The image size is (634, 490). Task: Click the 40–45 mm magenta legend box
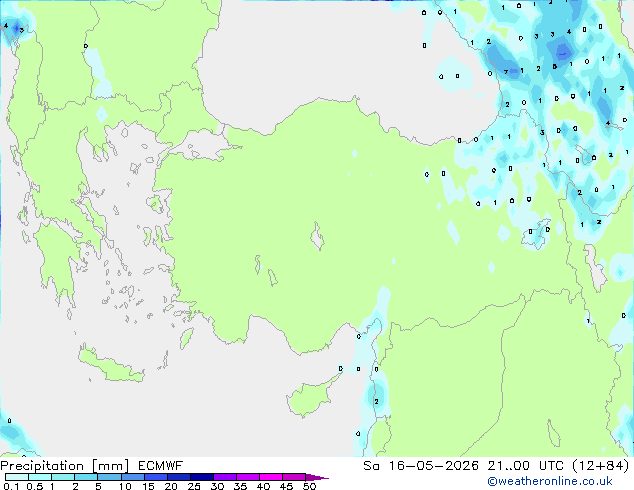pos(271,477)
